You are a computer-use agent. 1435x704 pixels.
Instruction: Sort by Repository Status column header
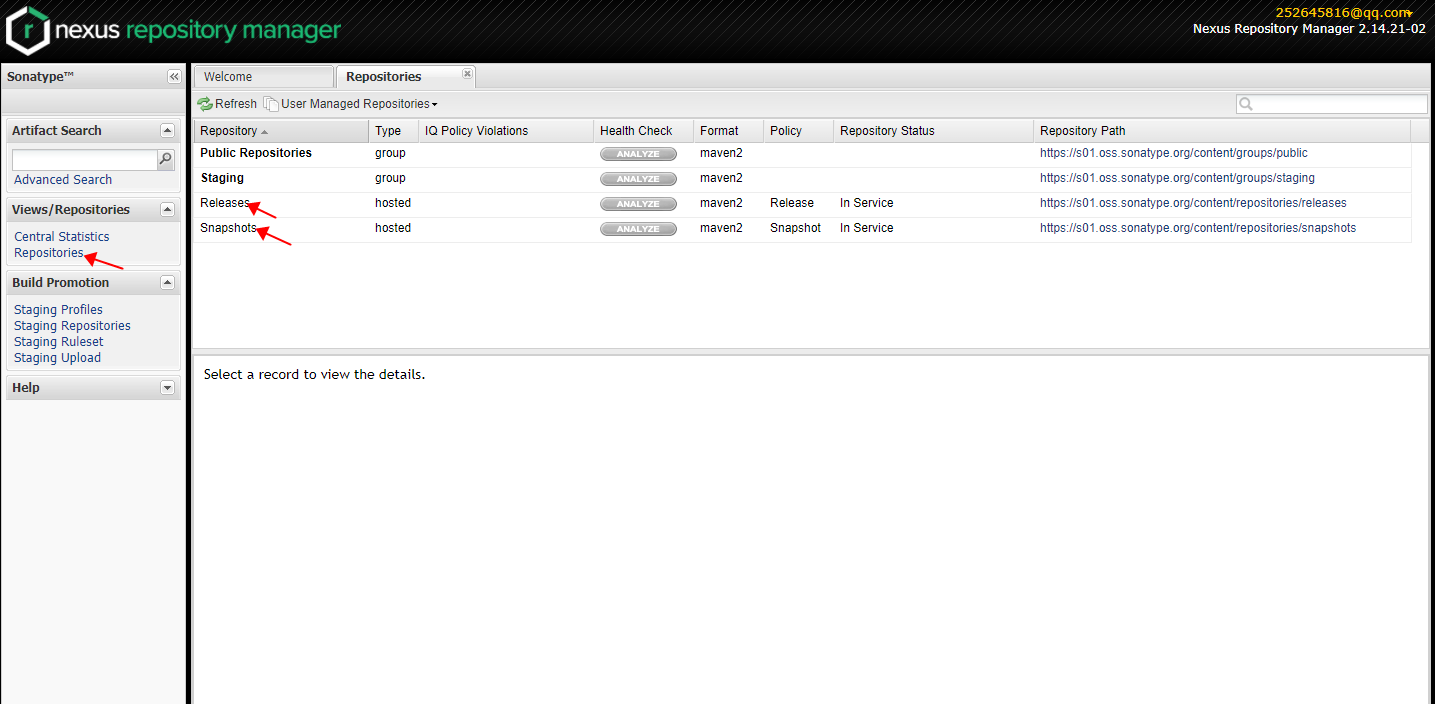click(x=933, y=131)
